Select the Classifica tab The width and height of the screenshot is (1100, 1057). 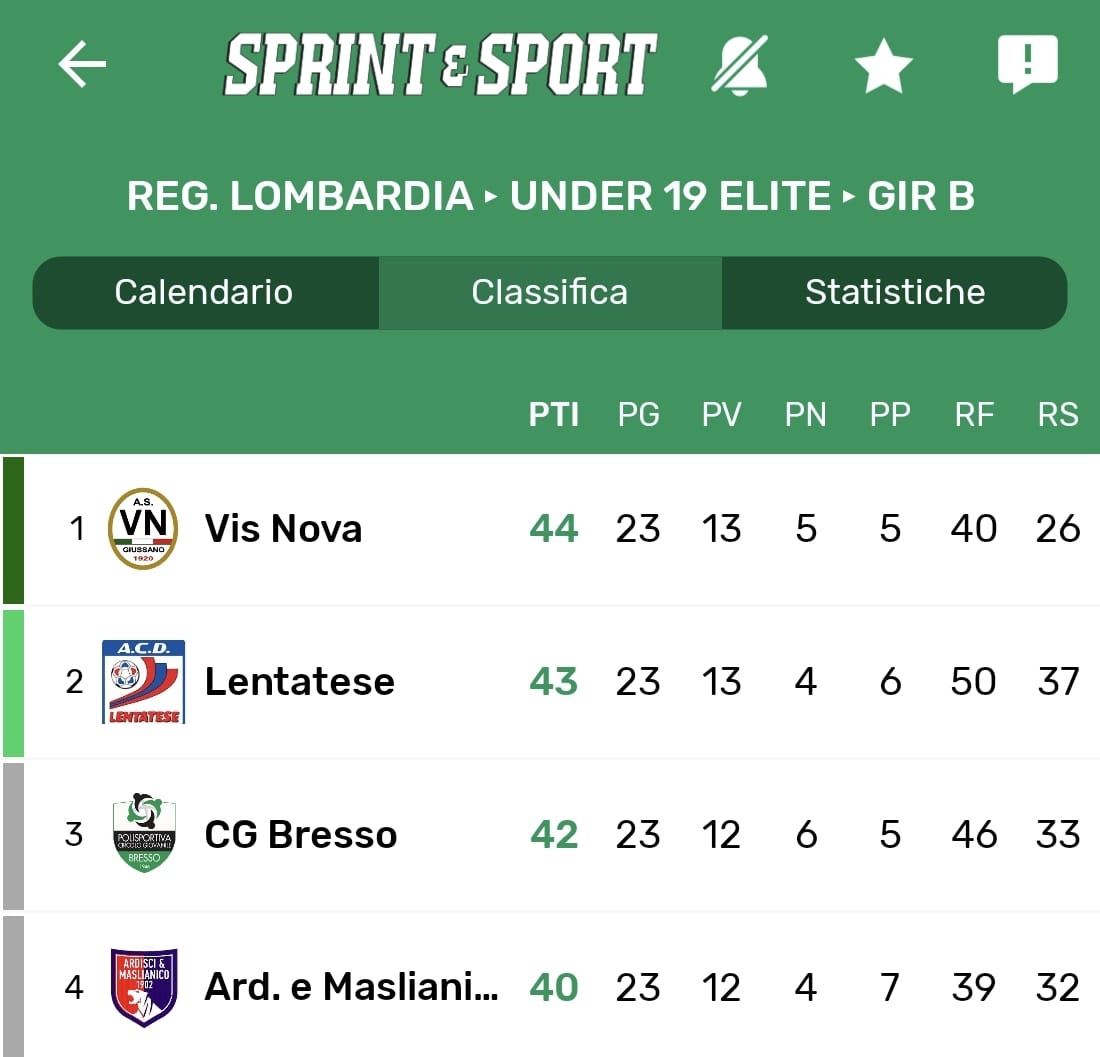pyautogui.click(x=550, y=292)
